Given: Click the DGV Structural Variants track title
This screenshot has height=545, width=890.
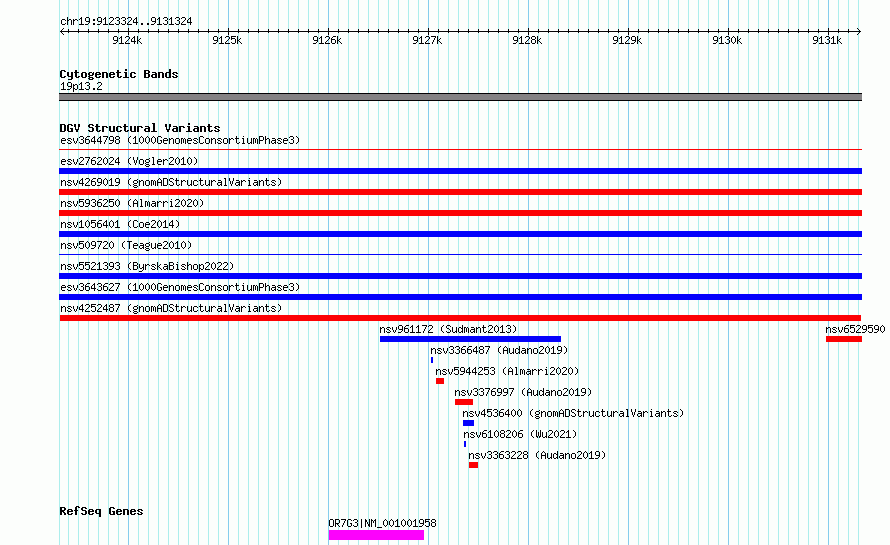Looking at the screenshot, I should coord(140,128).
